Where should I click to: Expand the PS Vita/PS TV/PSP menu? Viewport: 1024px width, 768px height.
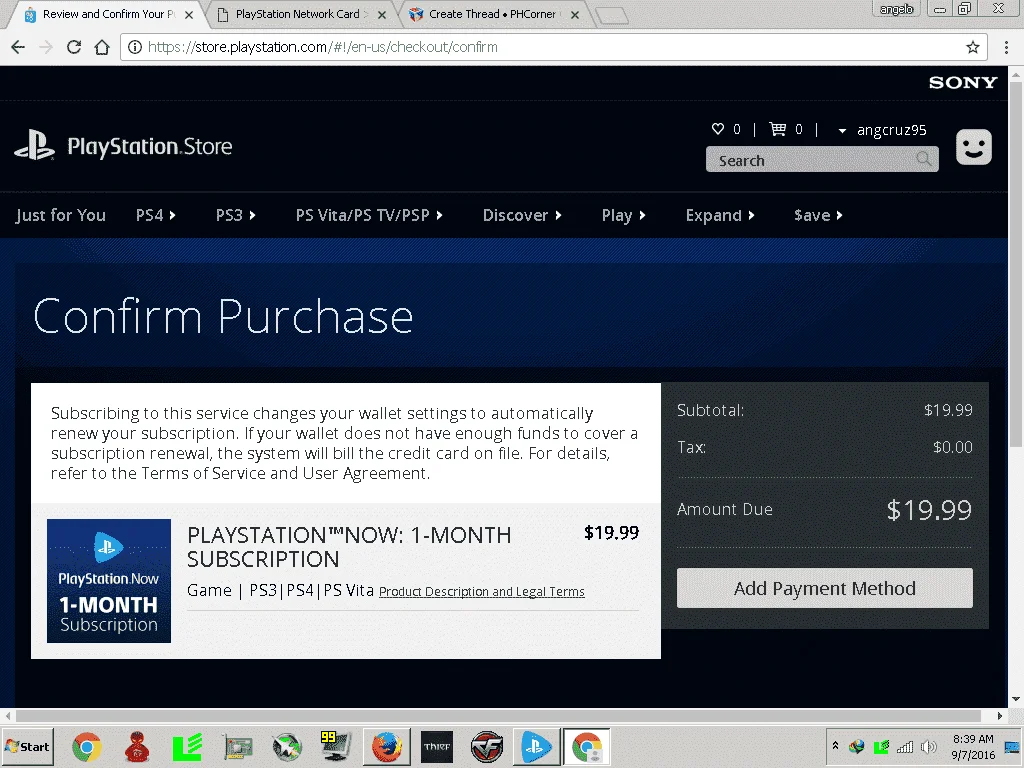click(x=369, y=215)
